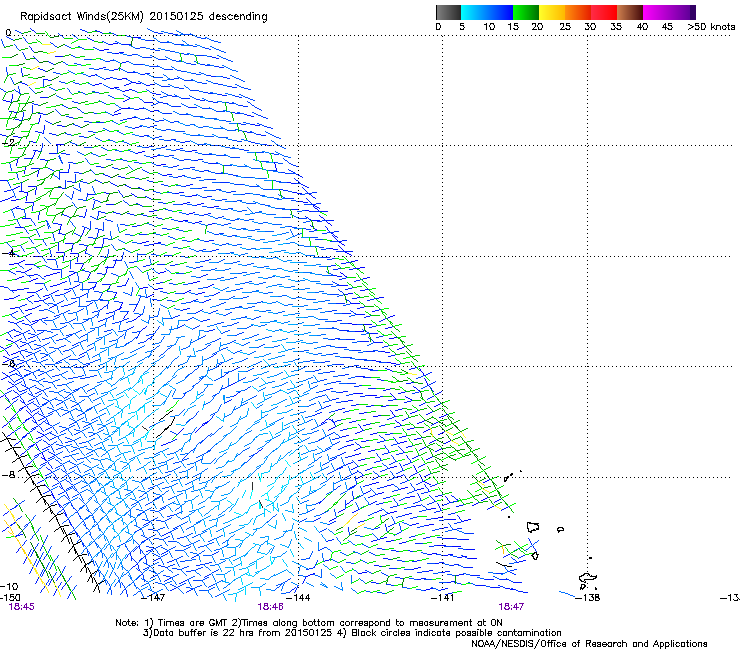The width and height of the screenshot is (740, 650).
Task: Click the '30' label under the color bar
Action: point(590,27)
